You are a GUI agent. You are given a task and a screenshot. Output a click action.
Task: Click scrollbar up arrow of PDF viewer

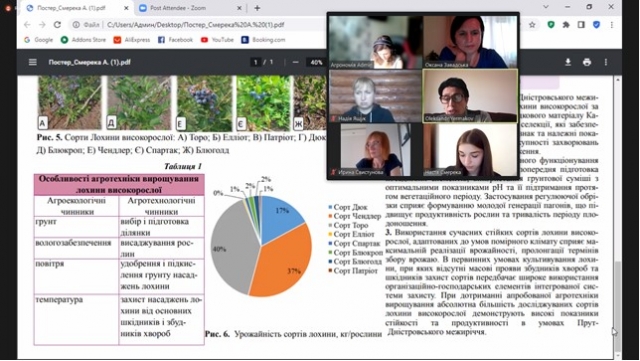(618, 79)
